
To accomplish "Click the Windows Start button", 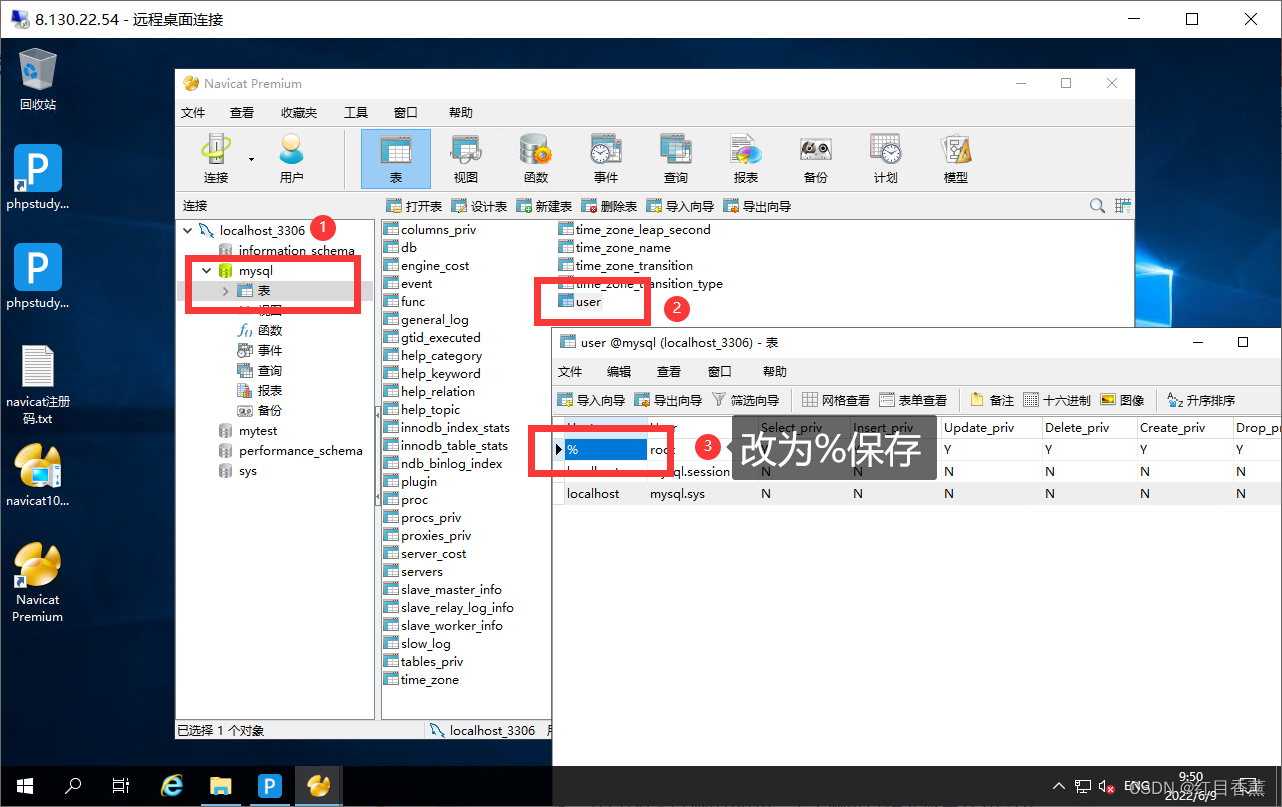I will 24,786.
